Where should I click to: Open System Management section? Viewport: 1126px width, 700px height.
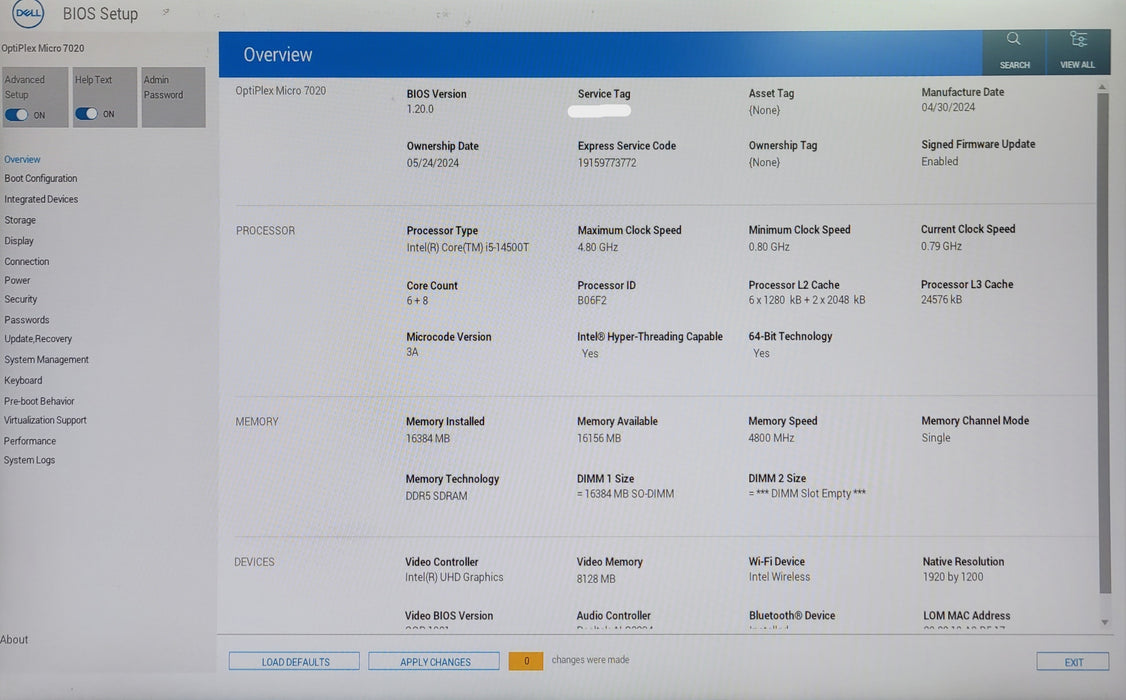(47, 359)
